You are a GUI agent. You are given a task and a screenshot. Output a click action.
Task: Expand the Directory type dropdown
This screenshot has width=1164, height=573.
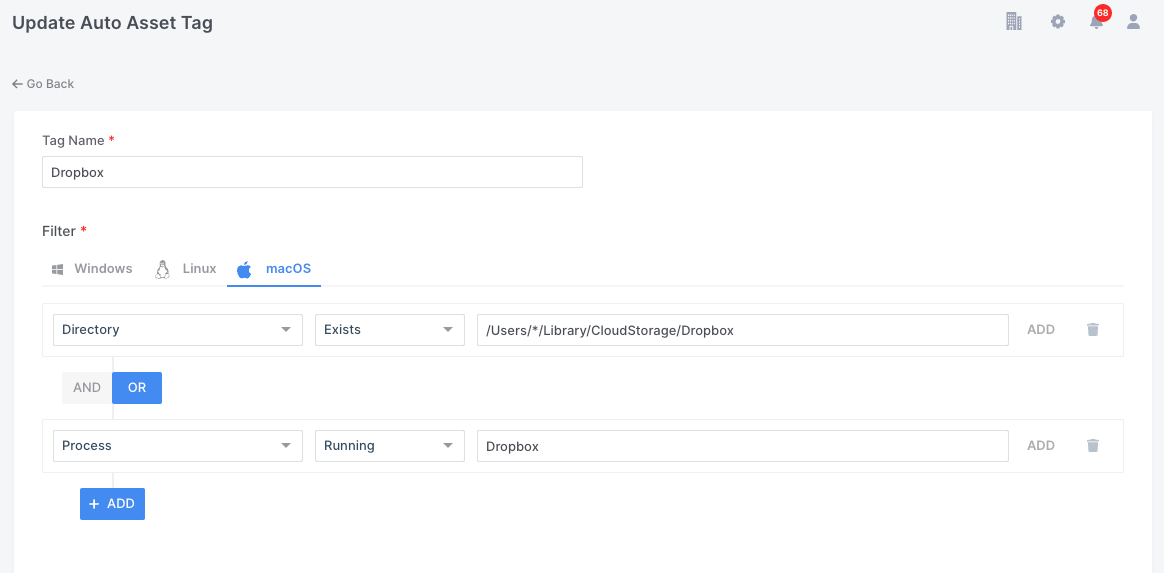[177, 330]
